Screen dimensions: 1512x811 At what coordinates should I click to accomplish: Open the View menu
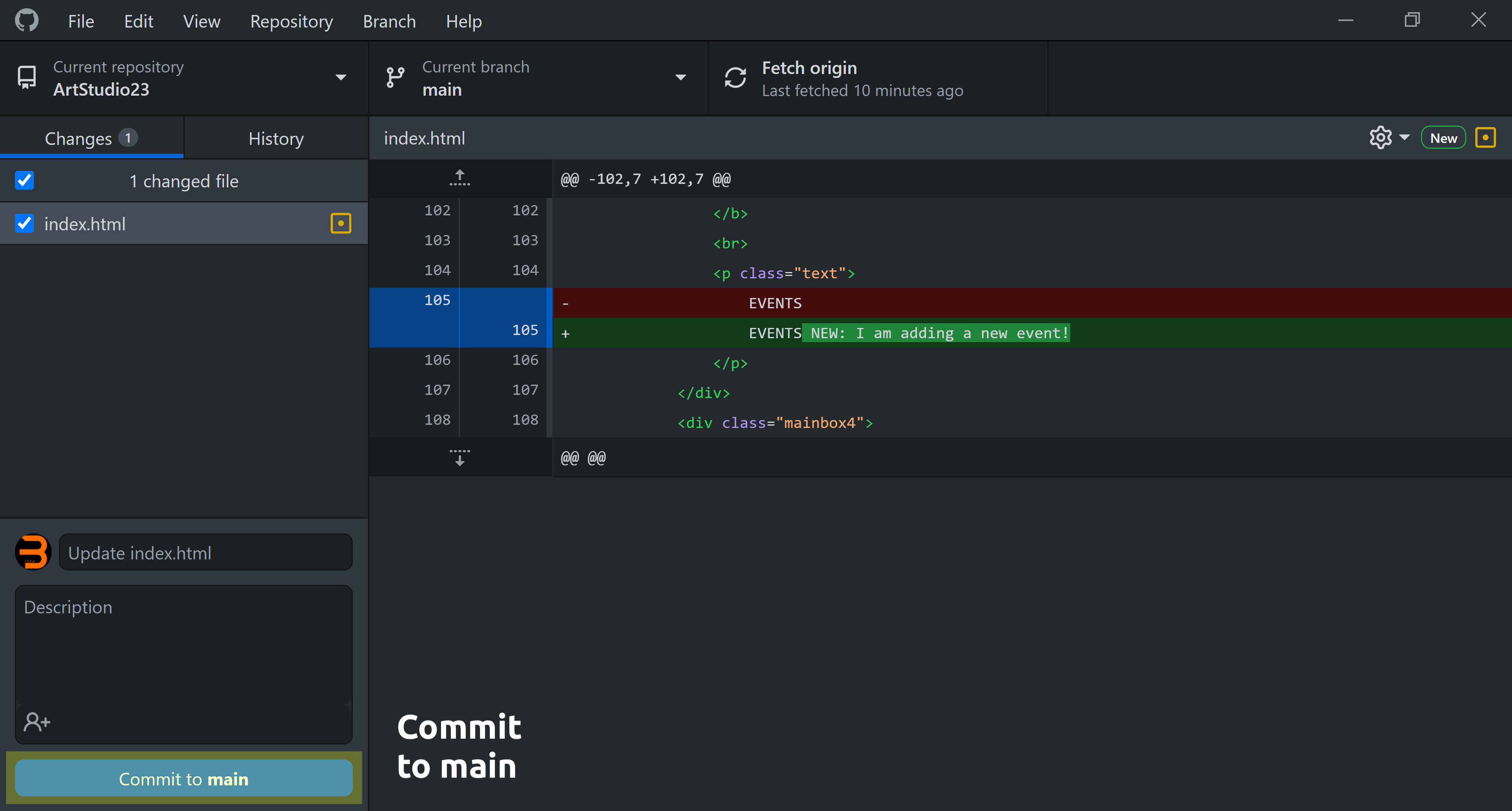click(x=201, y=21)
